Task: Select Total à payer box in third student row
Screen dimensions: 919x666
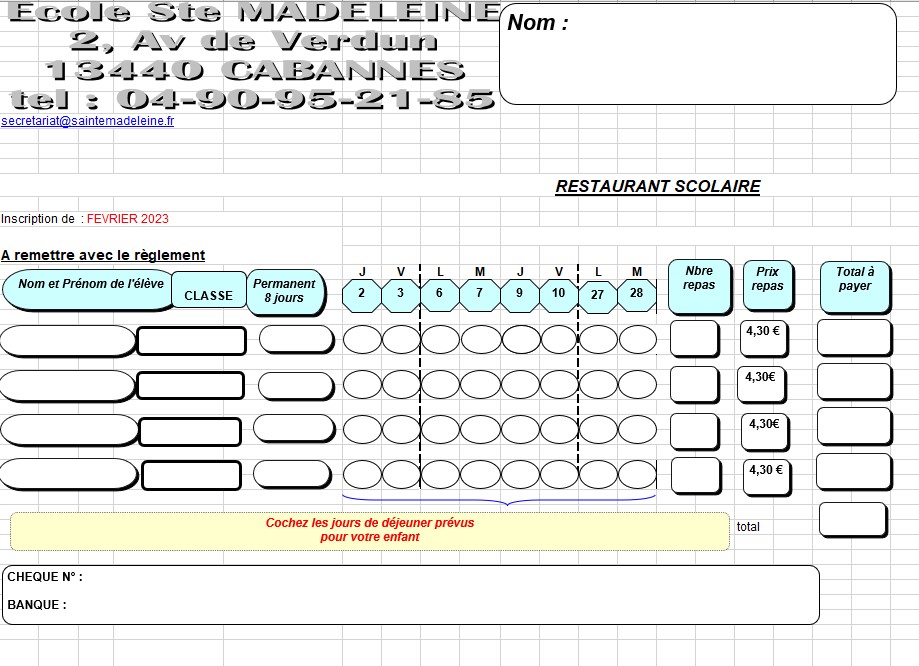Action: click(x=854, y=426)
